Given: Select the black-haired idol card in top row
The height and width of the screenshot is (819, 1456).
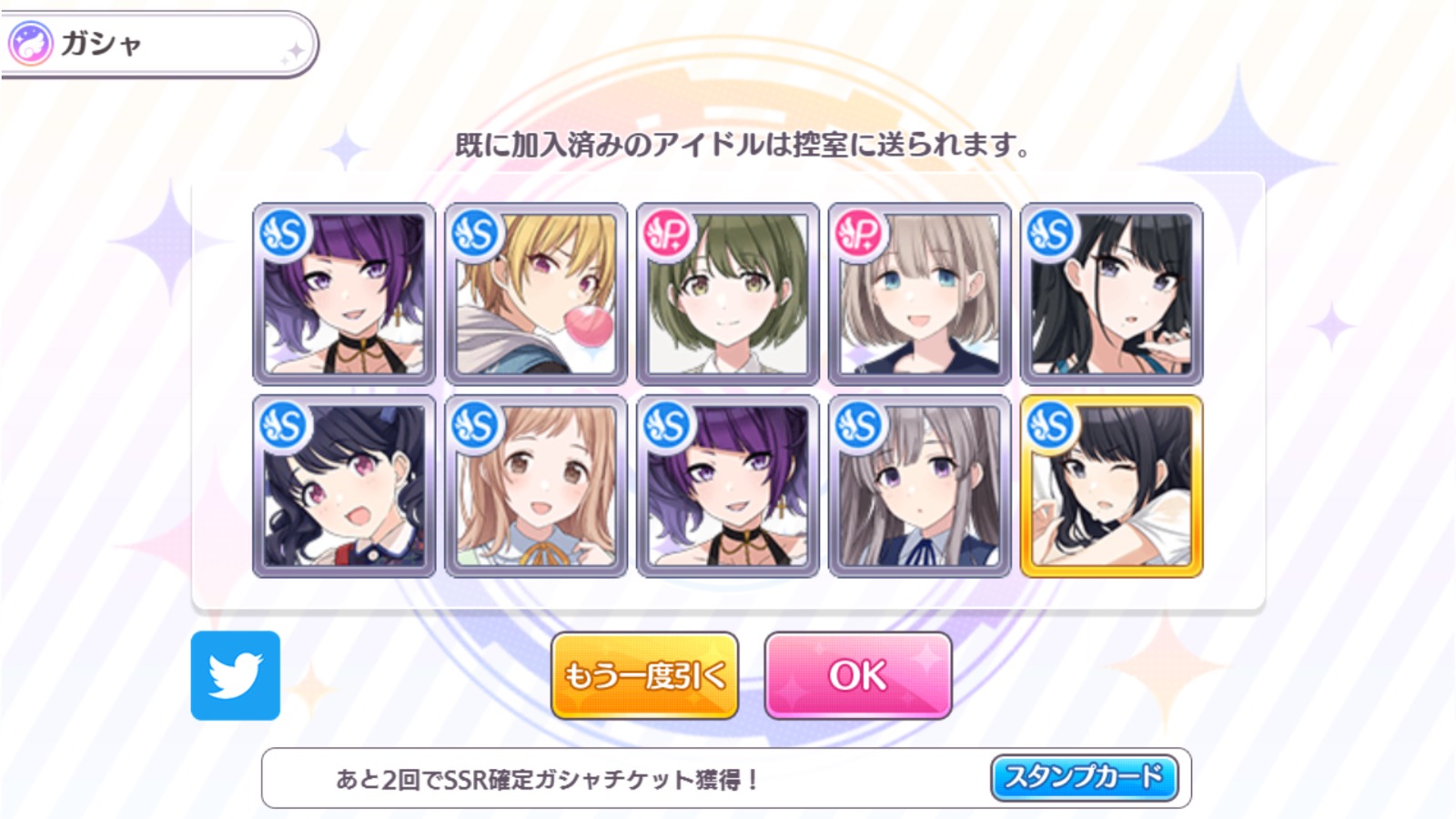Looking at the screenshot, I should point(1111,294).
